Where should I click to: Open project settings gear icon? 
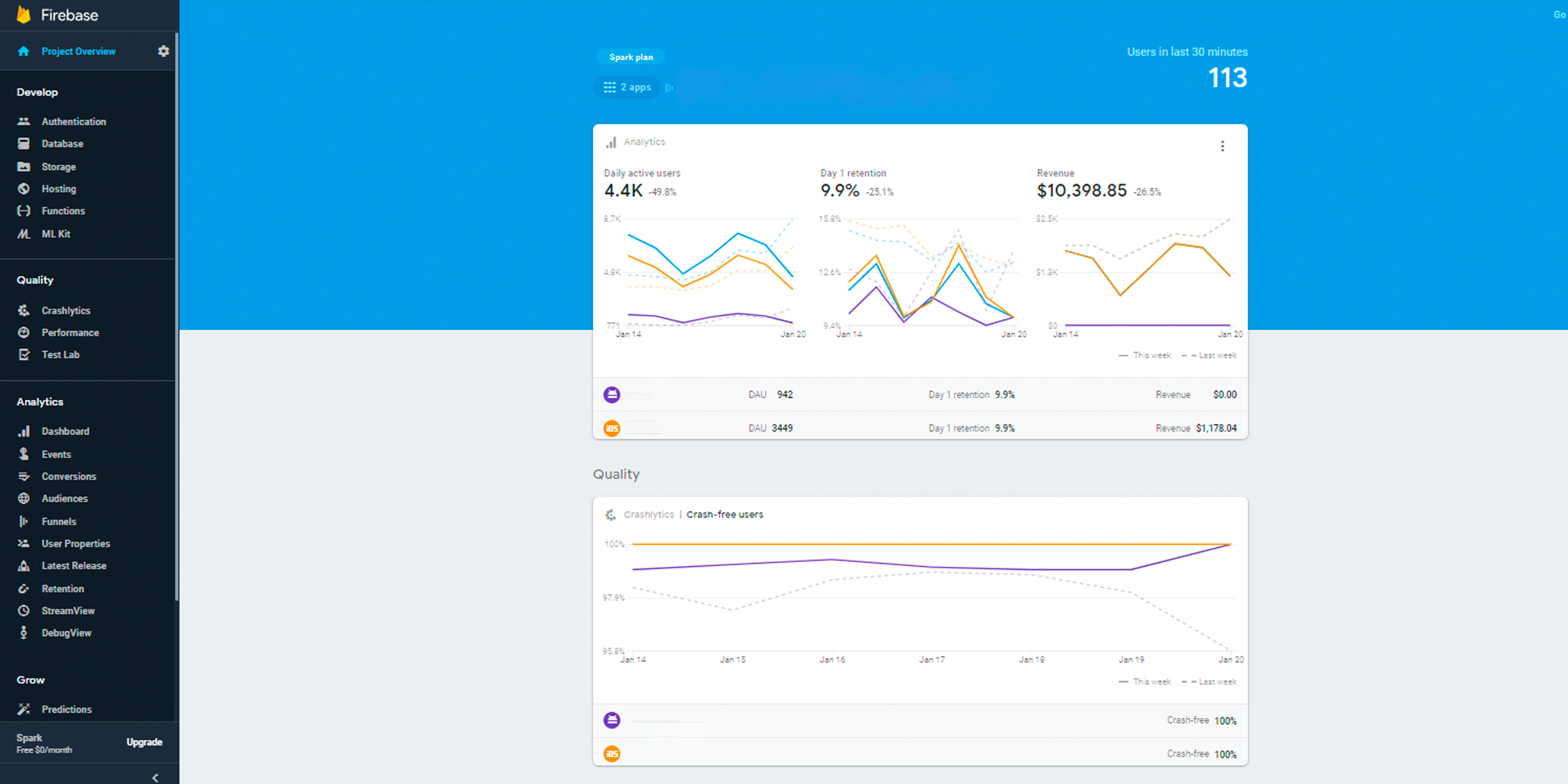[163, 51]
